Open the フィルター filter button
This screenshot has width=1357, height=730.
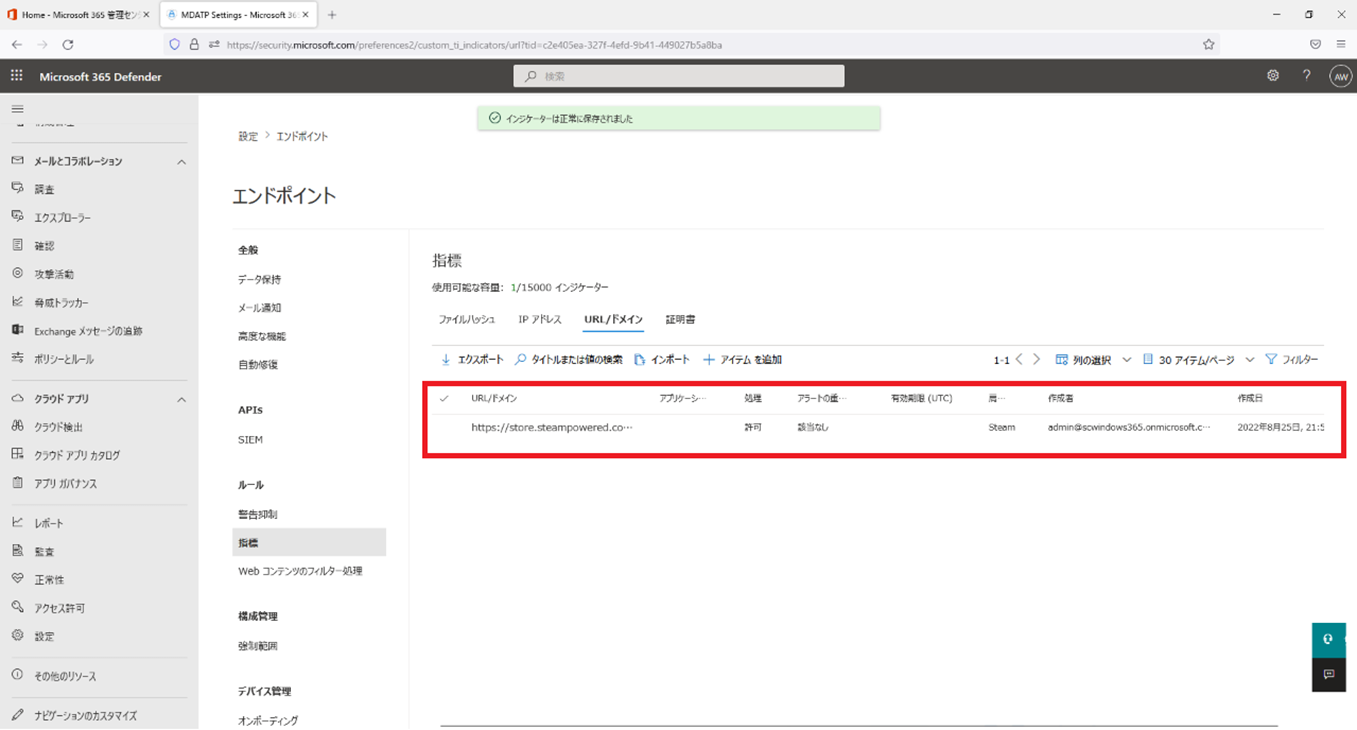(x=1291, y=360)
